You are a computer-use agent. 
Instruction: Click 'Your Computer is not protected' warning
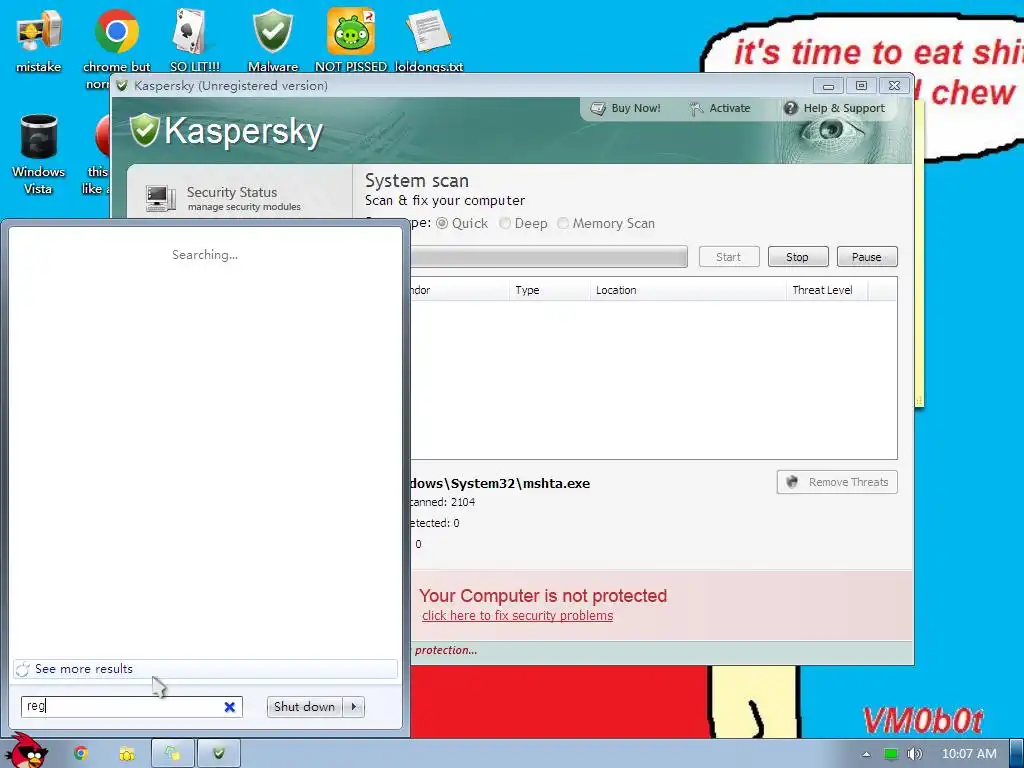click(x=543, y=596)
